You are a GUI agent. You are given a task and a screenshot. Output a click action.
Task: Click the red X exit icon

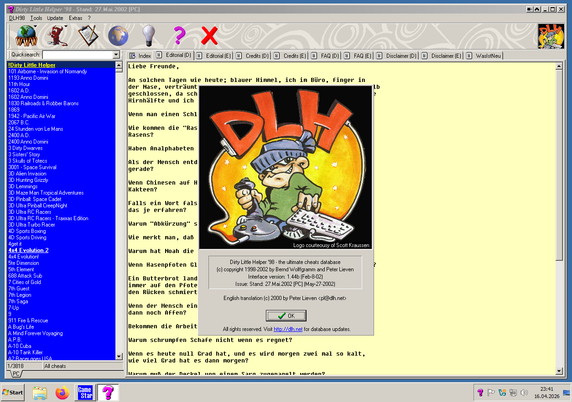click(209, 36)
